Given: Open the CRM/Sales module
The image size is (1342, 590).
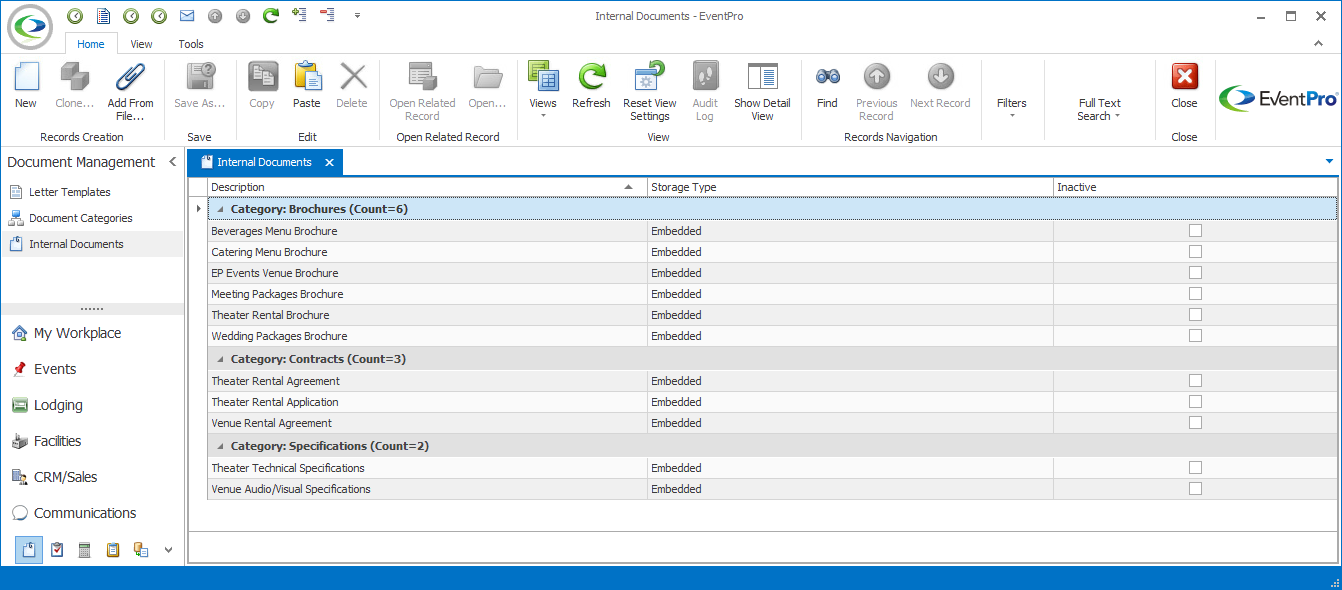Looking at the screenshot, I should [65, 477].
